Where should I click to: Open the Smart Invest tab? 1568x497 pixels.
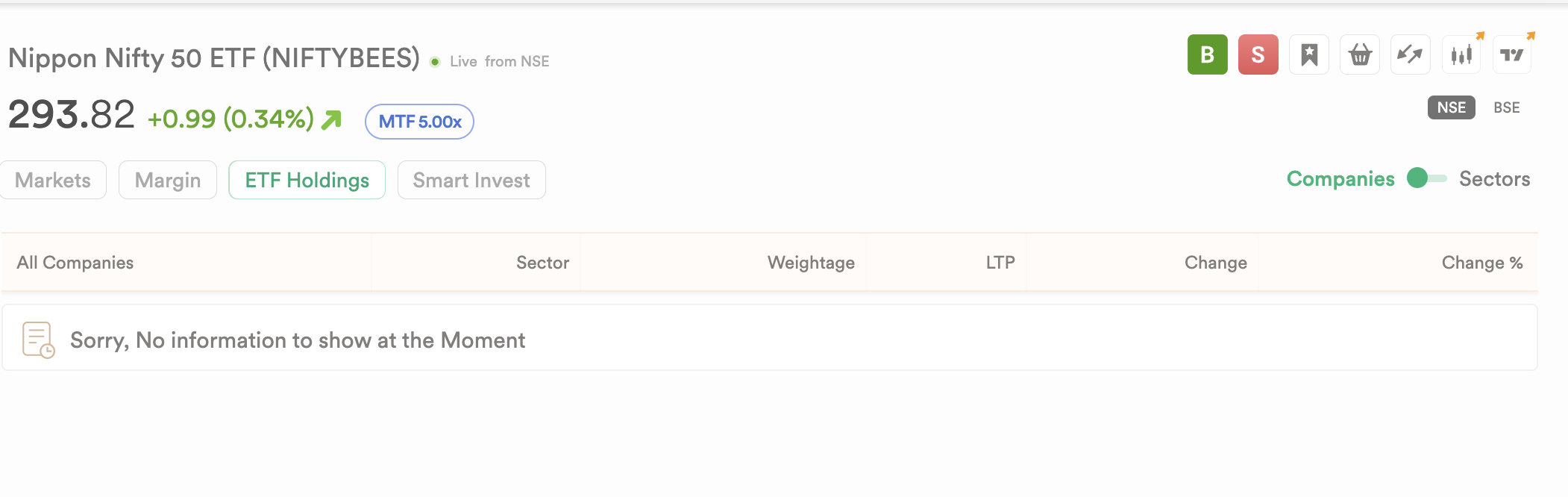point(471,180)
